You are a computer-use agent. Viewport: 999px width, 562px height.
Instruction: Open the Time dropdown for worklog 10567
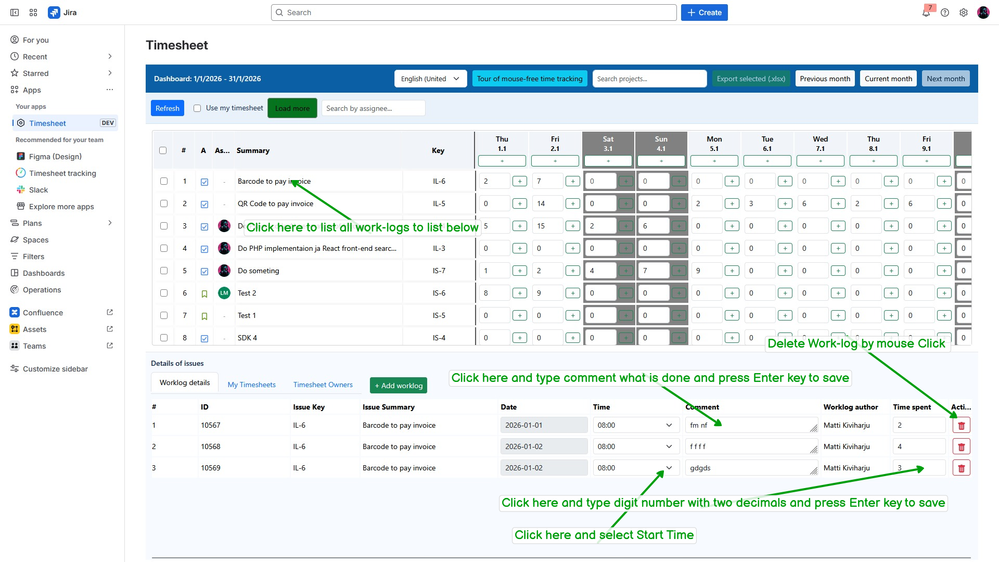pos(635,425)
